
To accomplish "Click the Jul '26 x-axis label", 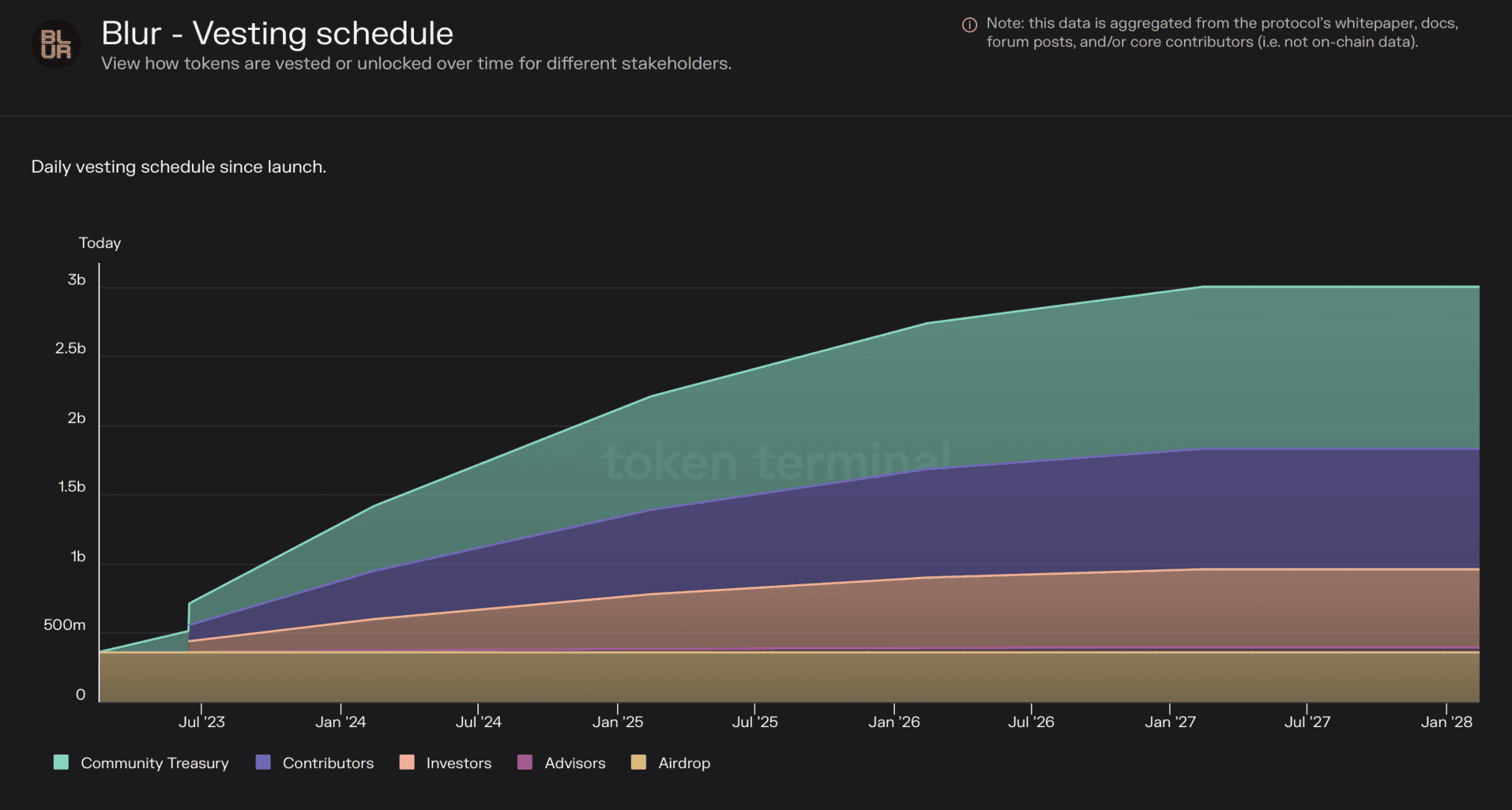I will click(1032, 722).
